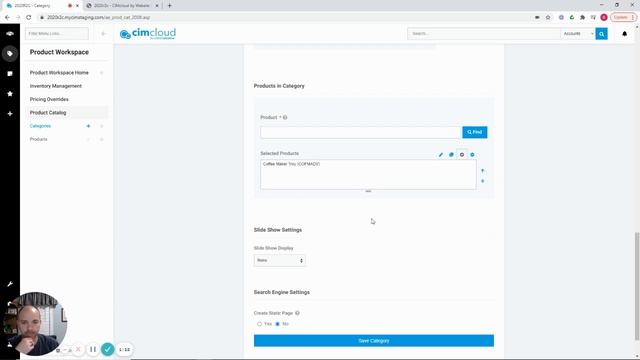This screenshot has height=360, width=640.
Task: Grab the list box resize handle
Action: click(368, 191)
